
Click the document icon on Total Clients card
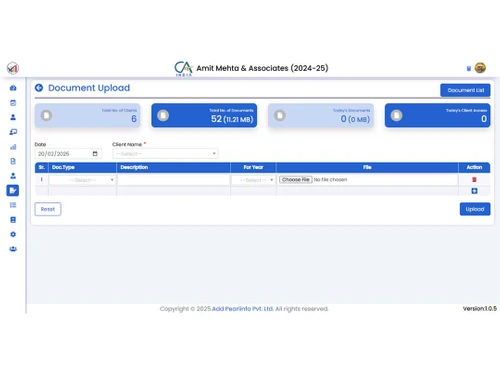click(46, 115)
